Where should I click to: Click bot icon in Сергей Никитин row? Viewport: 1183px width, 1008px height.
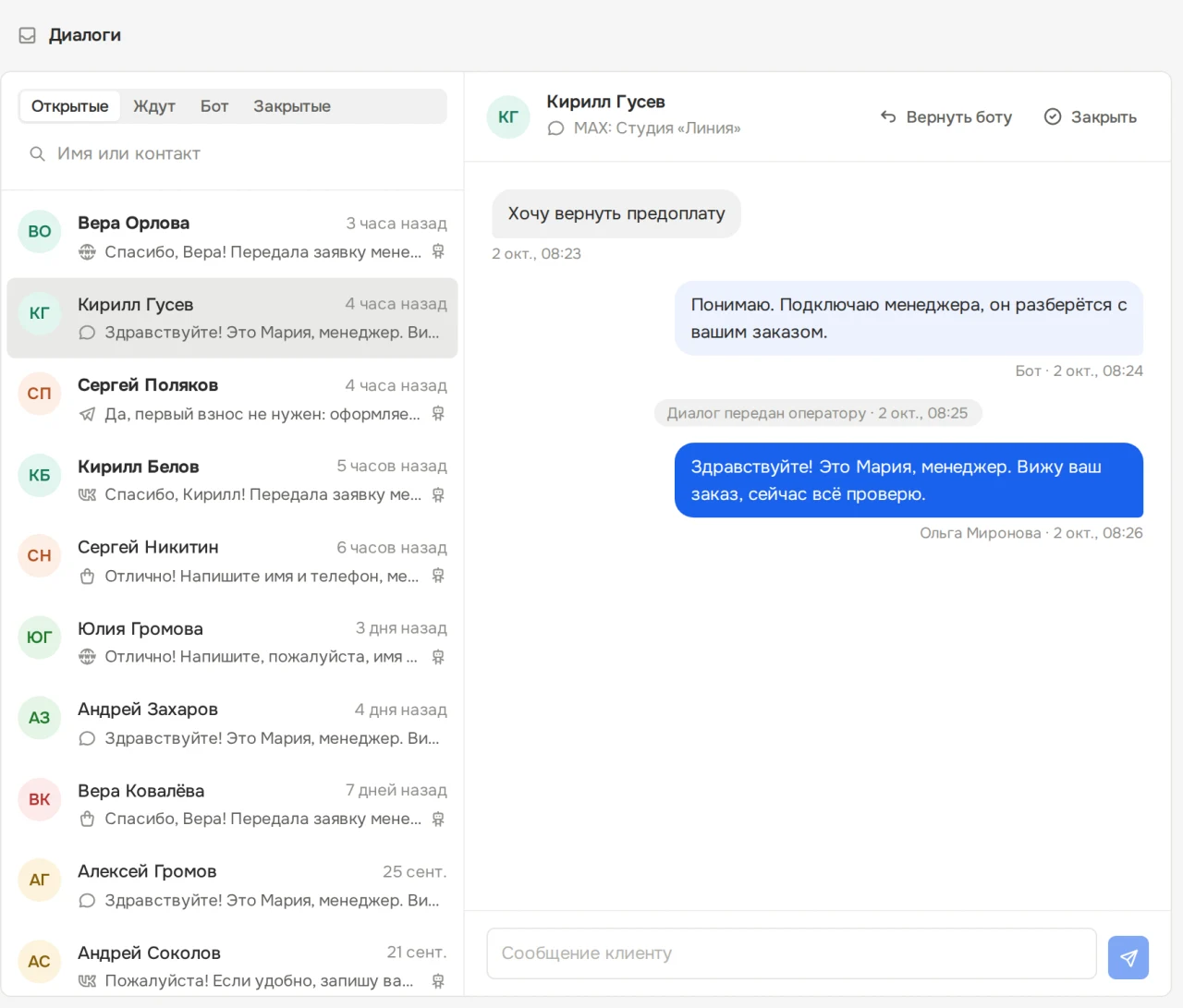(x=438, y=576)
